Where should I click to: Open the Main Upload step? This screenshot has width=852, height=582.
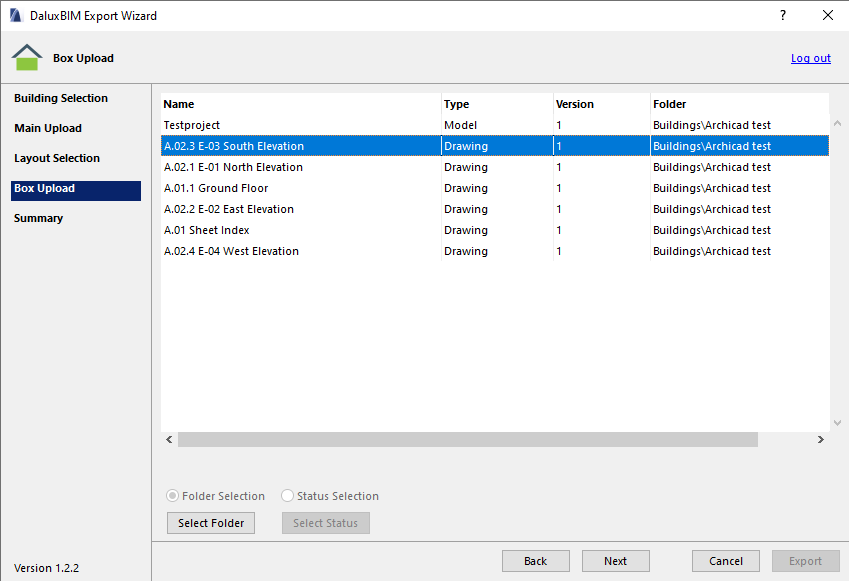(48, 128)
